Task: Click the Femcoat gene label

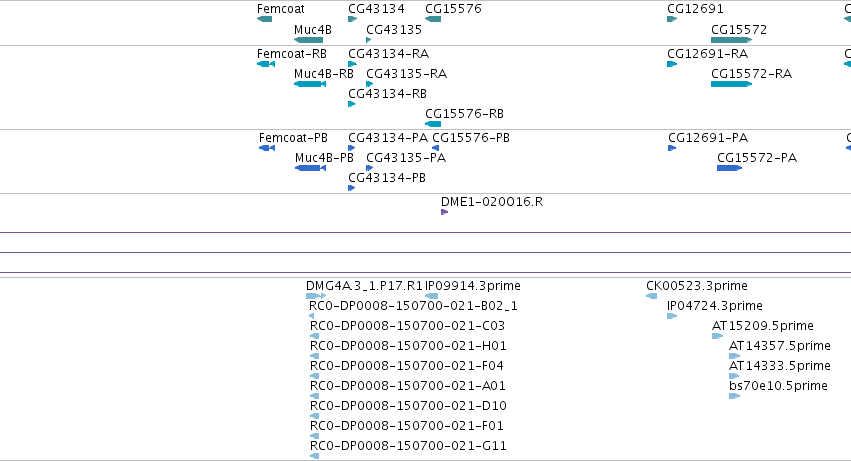Action: click(x=281, y=9)
